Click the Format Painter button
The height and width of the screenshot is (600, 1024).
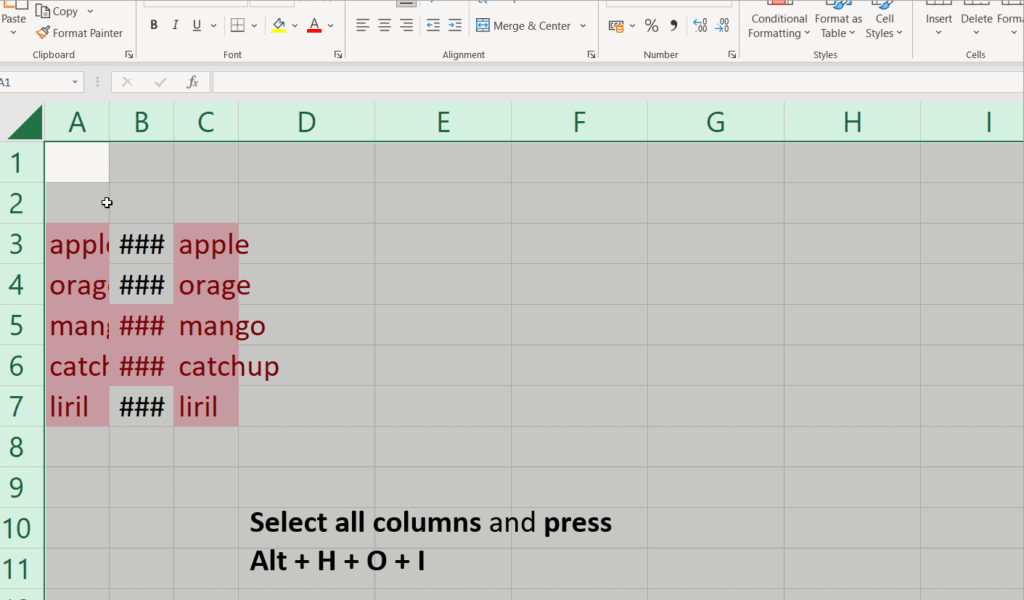(79, 33)
